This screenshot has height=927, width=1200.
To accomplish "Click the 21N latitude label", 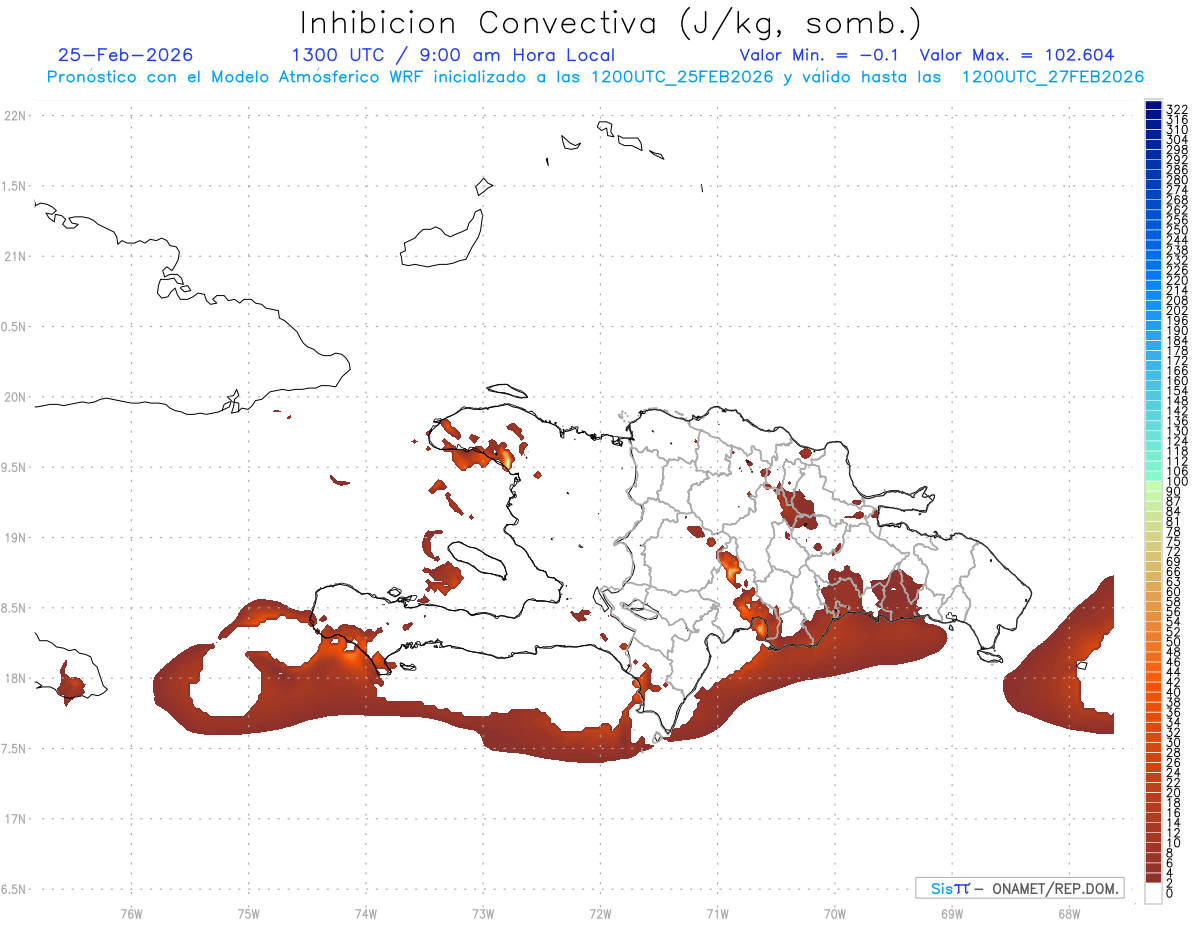I will tap(14, 256).
